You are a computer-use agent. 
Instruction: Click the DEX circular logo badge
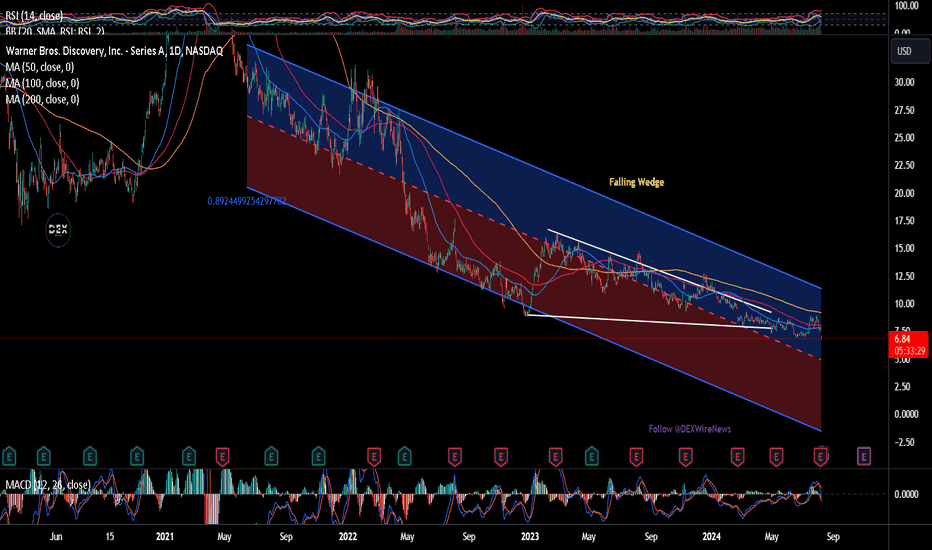pyautogui.click(x=58, y=230)
